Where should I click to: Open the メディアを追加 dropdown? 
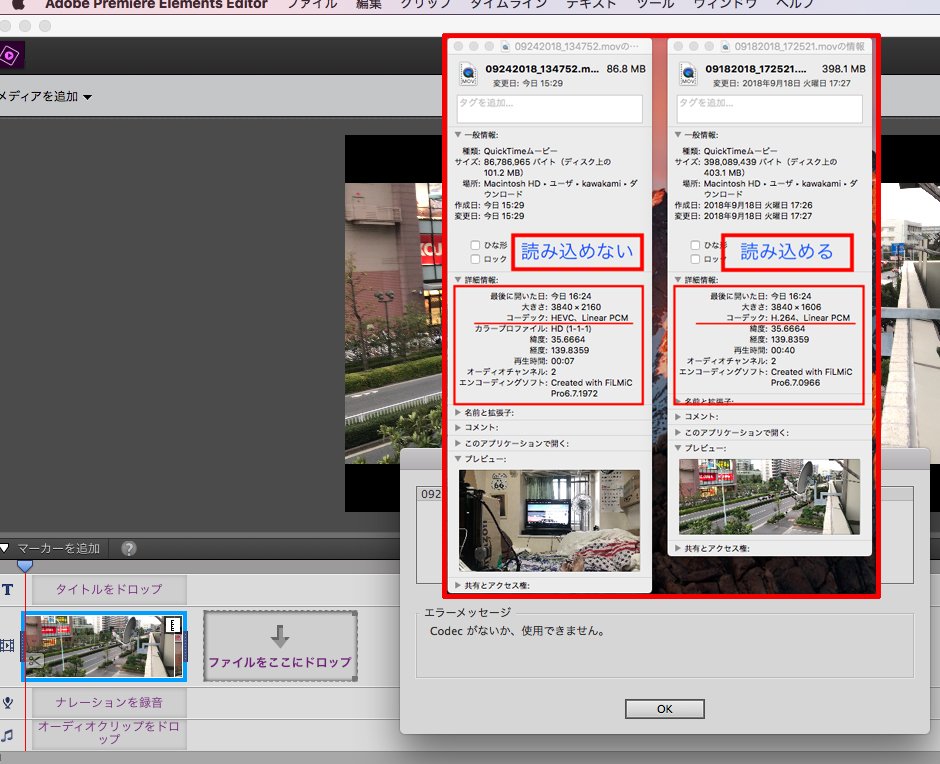(46, 97)
